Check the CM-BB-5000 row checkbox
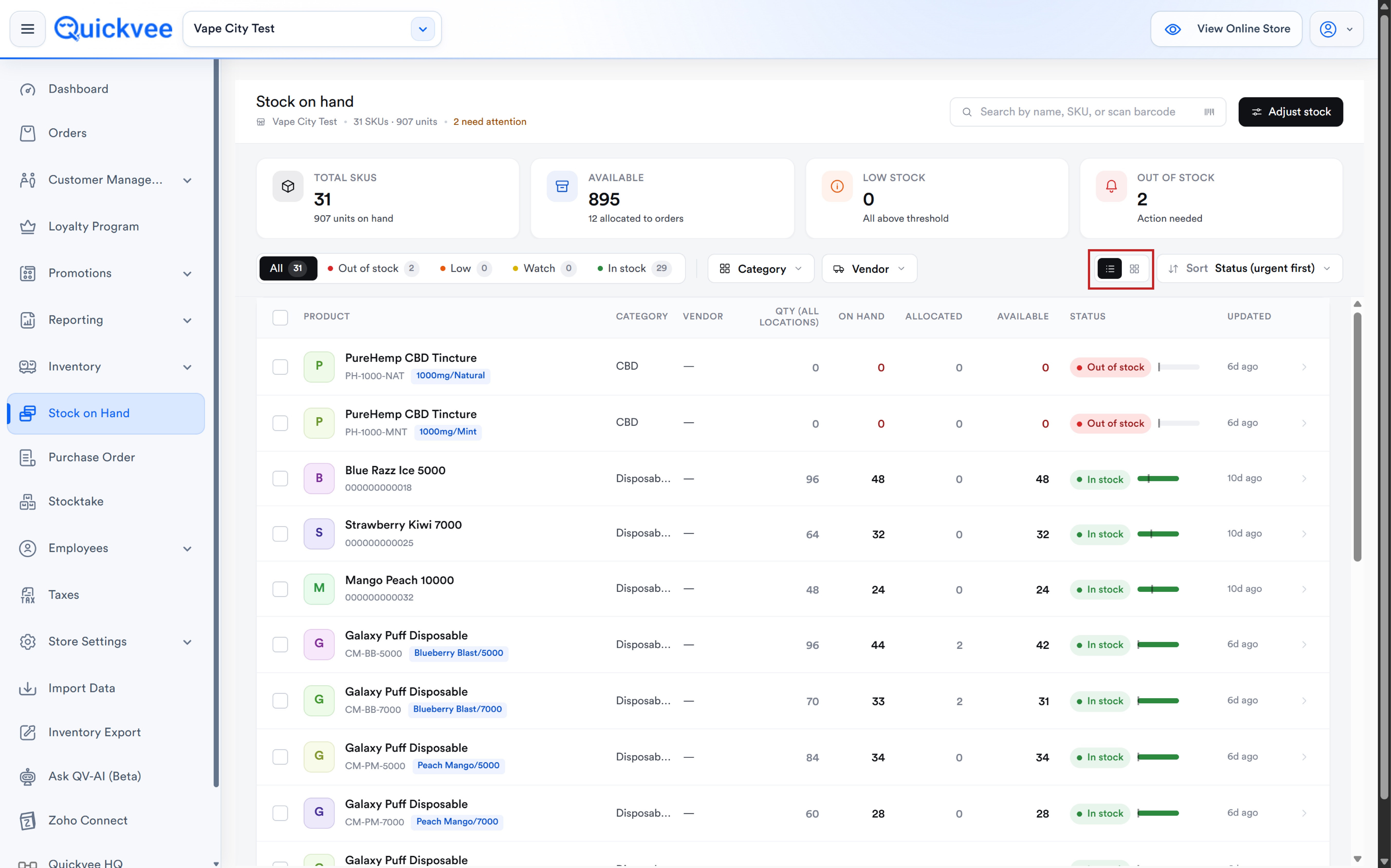Screen dimensions: 1391x868 (x=280, y=645)
